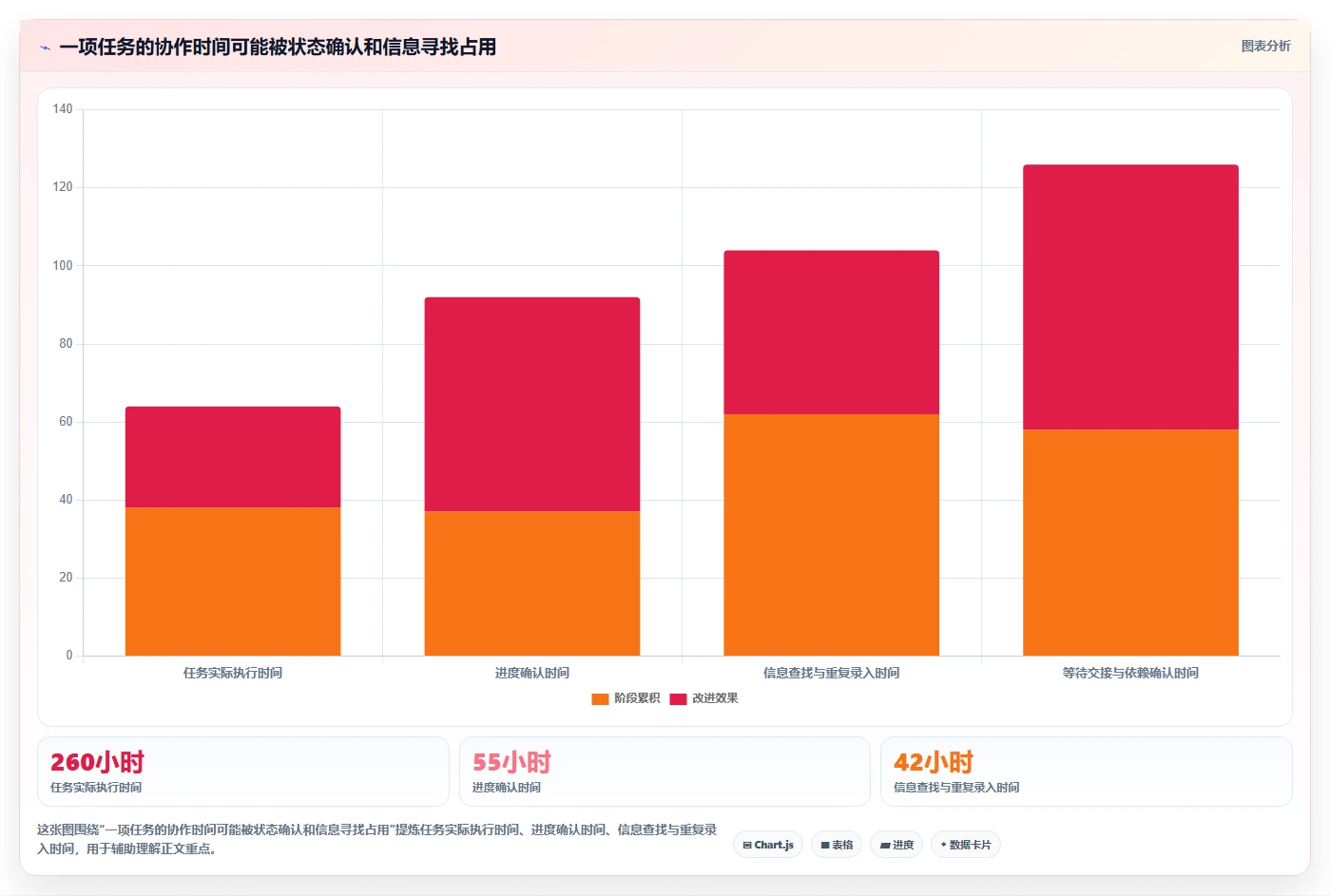Click the 改进效果 legend label
Screen dimensions: 1330x896
click(715, 698)
